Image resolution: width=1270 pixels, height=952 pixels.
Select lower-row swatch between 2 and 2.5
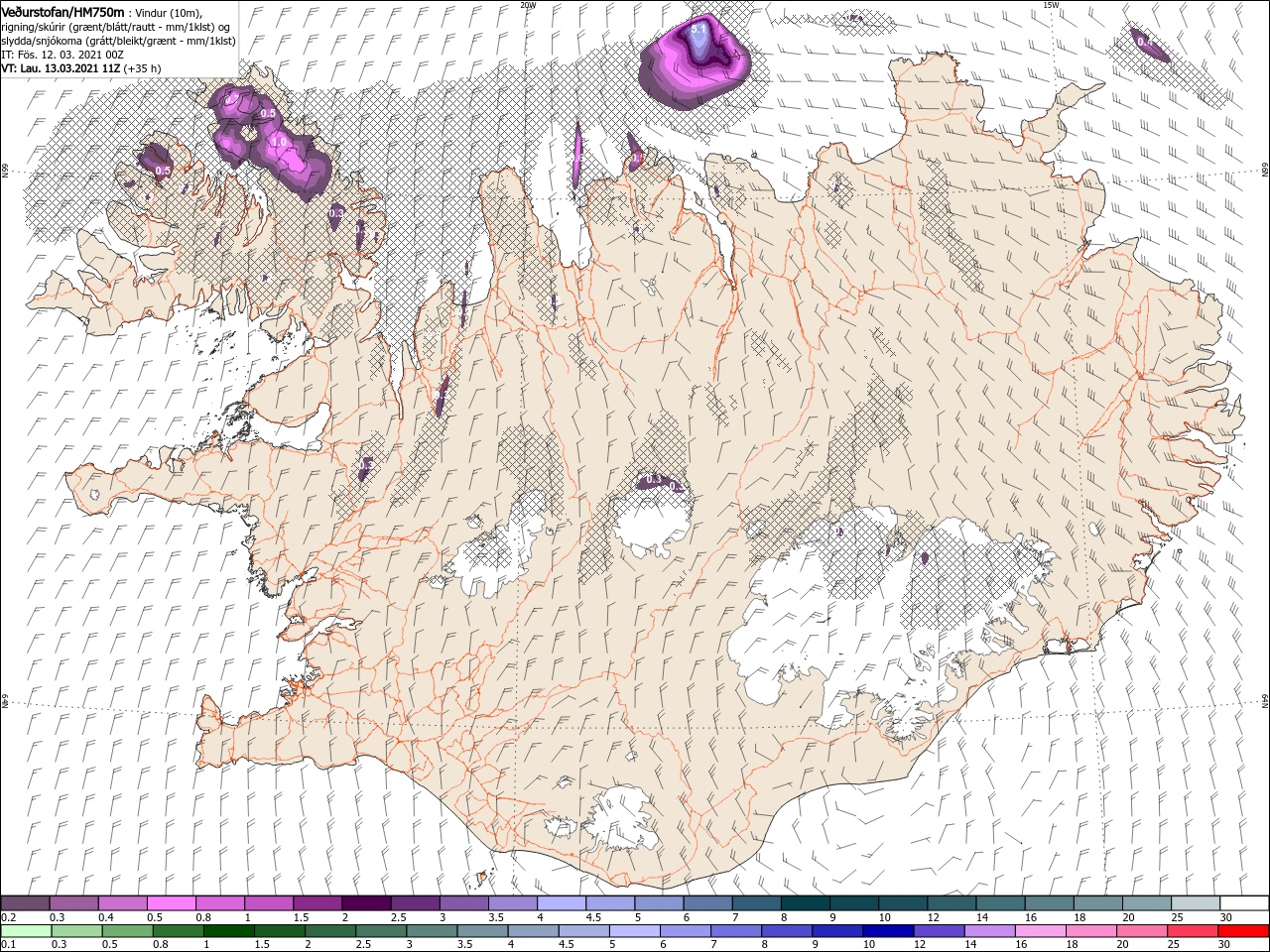[330, 931]
